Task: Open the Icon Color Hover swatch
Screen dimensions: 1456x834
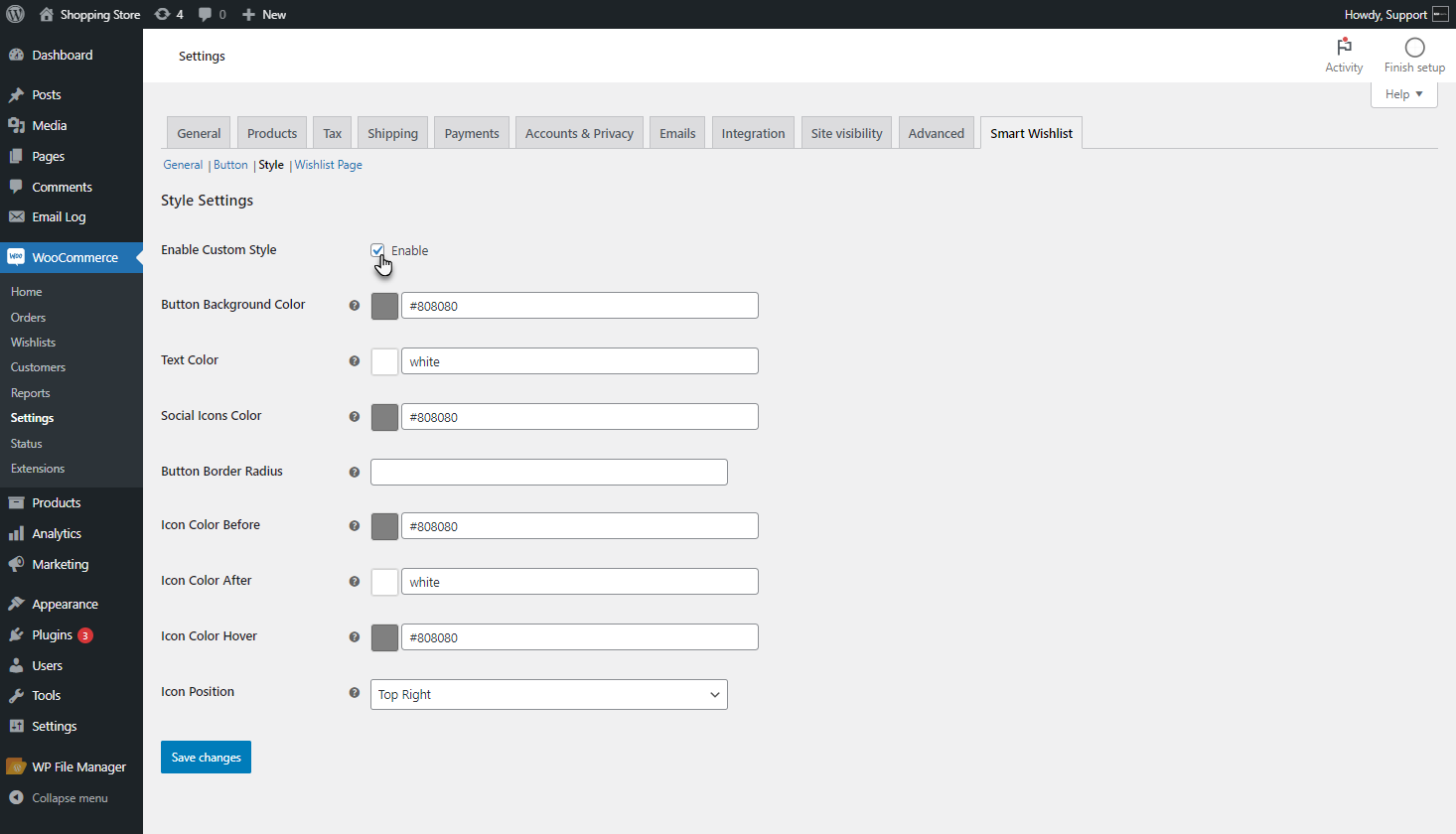Action: [x=384, y=637]
